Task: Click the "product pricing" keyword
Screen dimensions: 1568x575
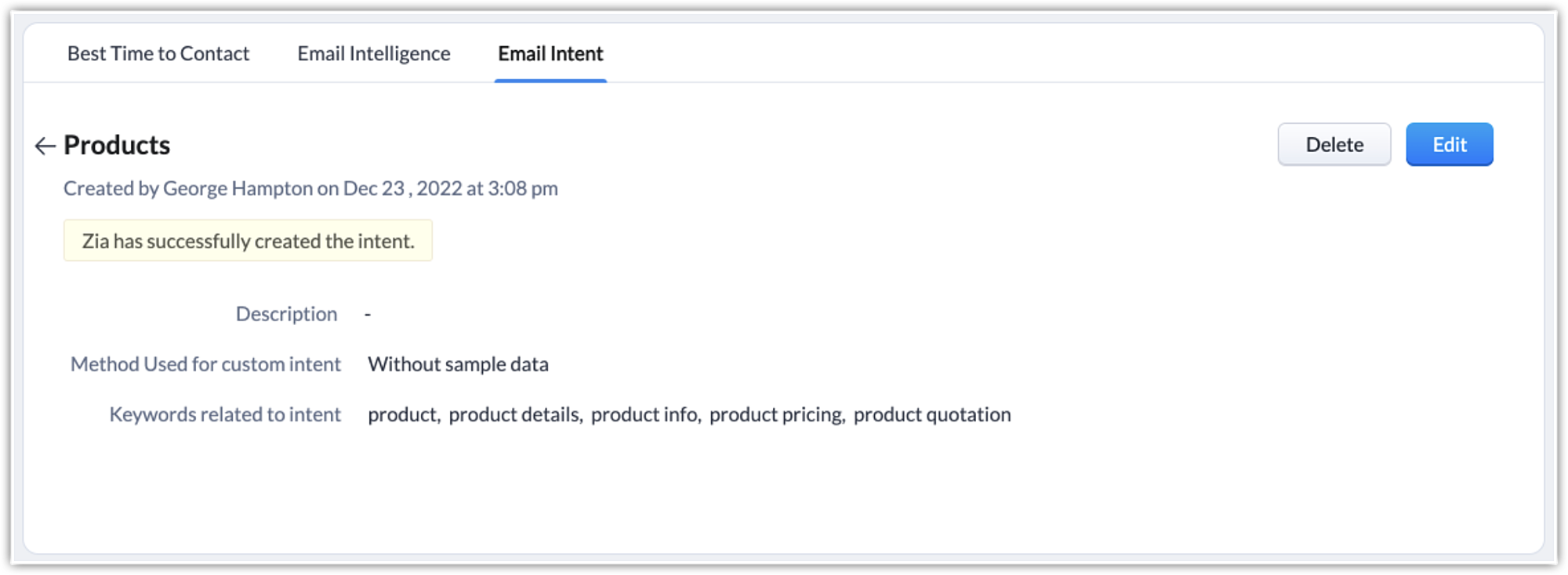Action: pyautogui.click(x=775, y=414)
